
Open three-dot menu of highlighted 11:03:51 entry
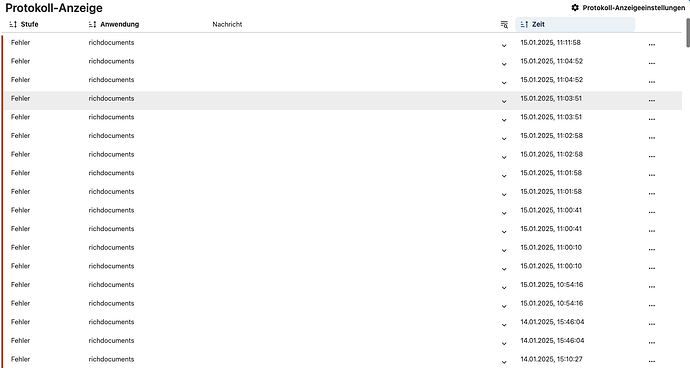(x=652, y=100)
